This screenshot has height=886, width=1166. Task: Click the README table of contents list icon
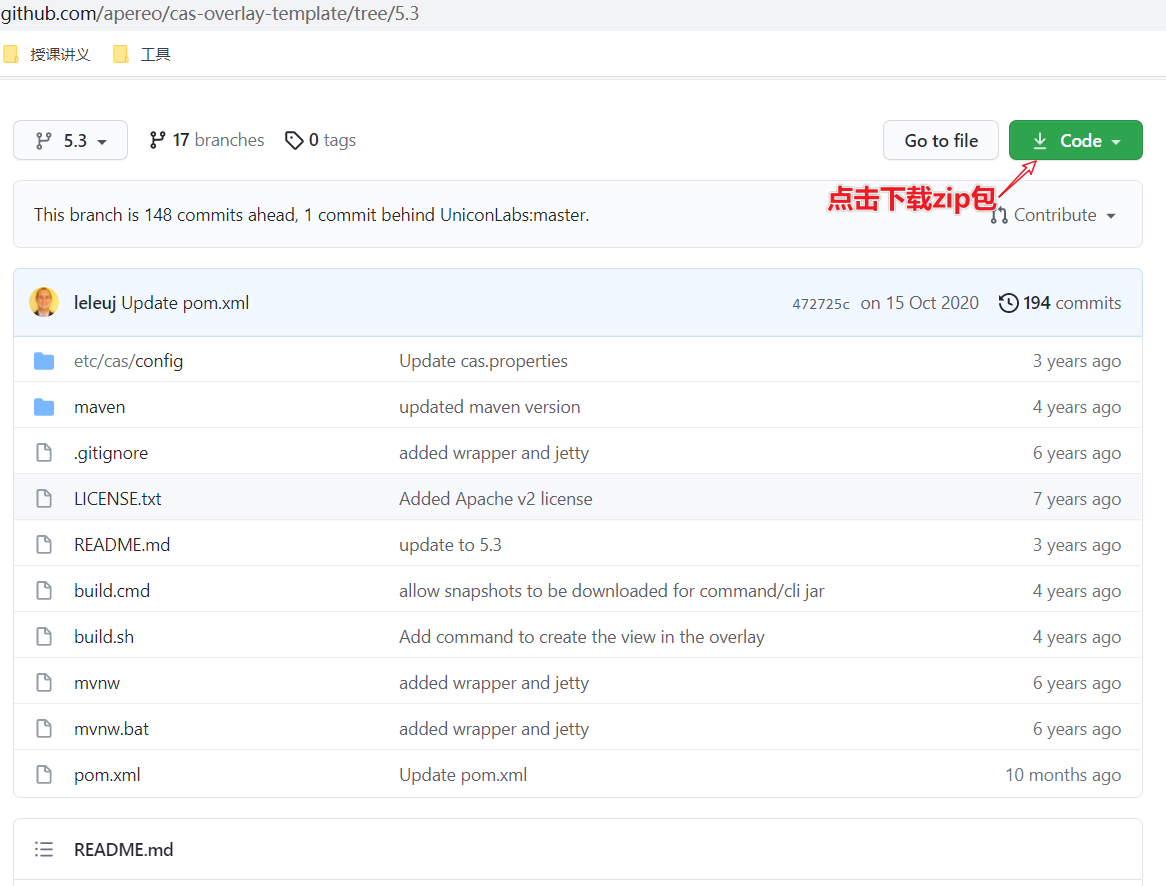44,849
